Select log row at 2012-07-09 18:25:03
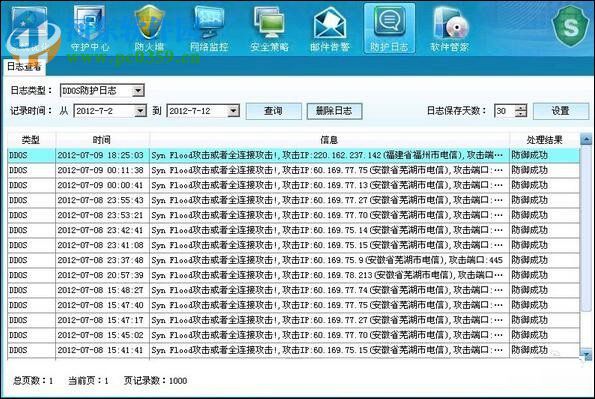 point(293,155)
